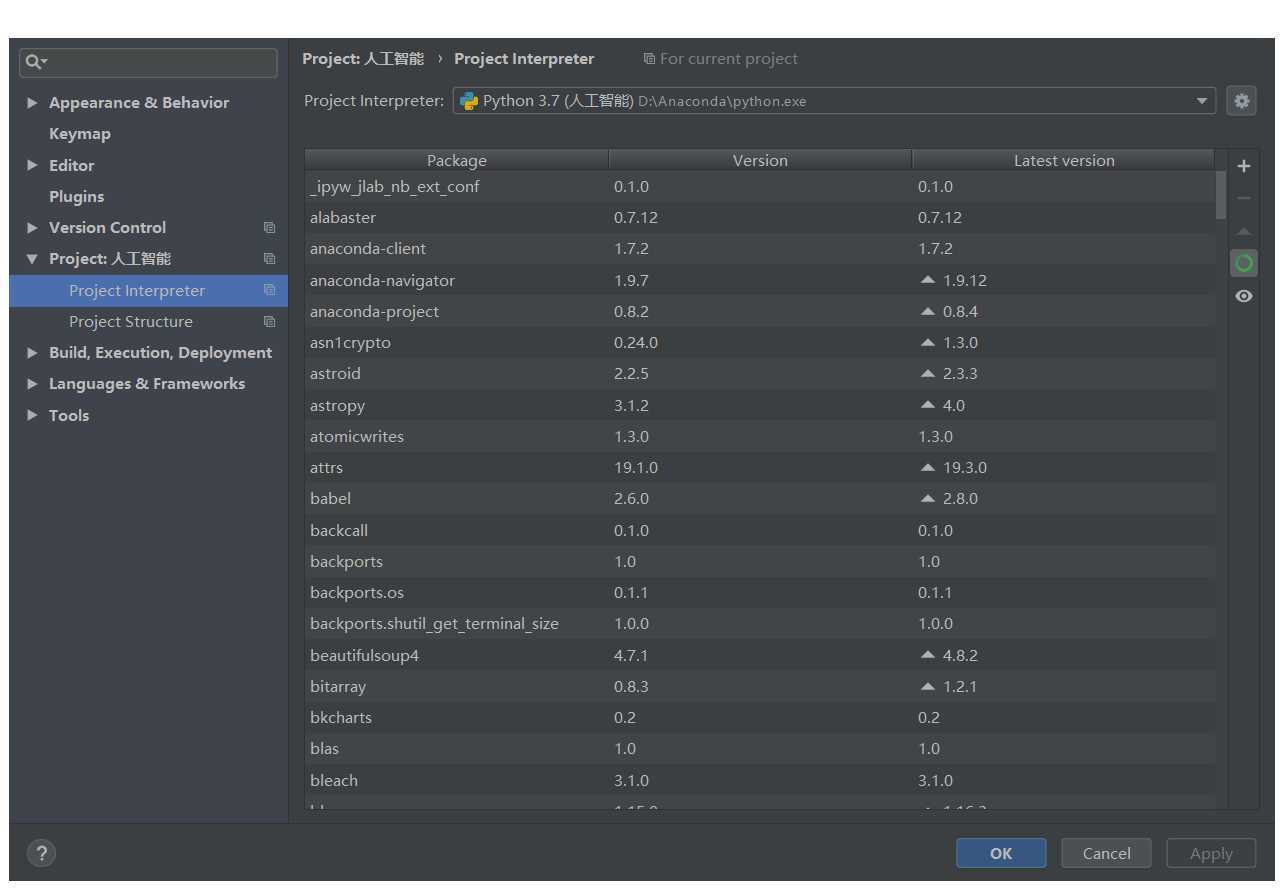The width and height of the screenshot is (1284, 890).
Task: Click the uninstall package minus icon
Action: pos(1243,198)
